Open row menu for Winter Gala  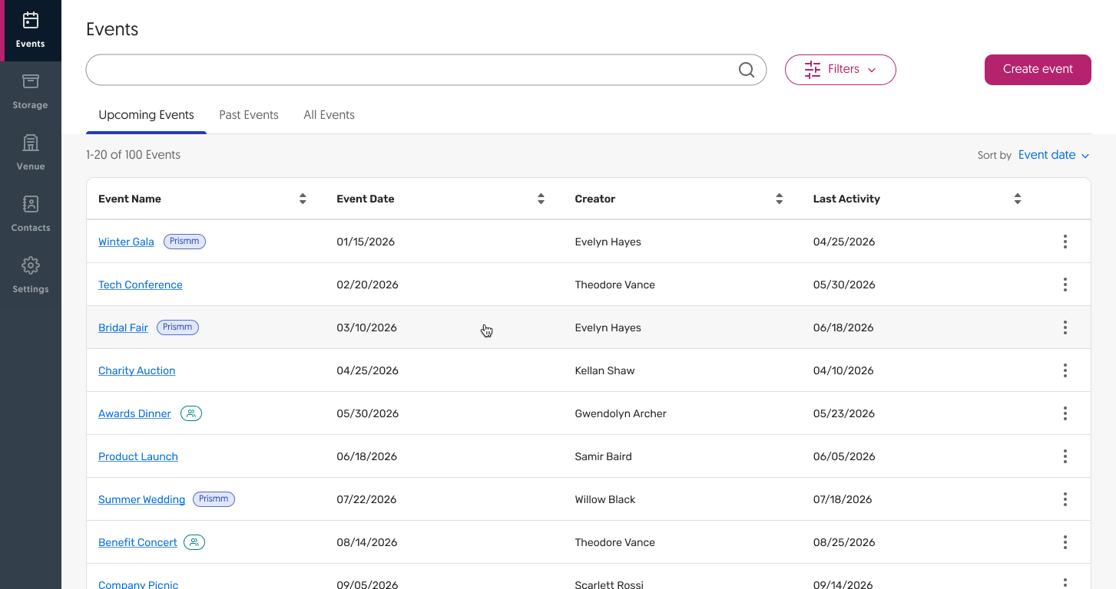(x=1065, y=242)
